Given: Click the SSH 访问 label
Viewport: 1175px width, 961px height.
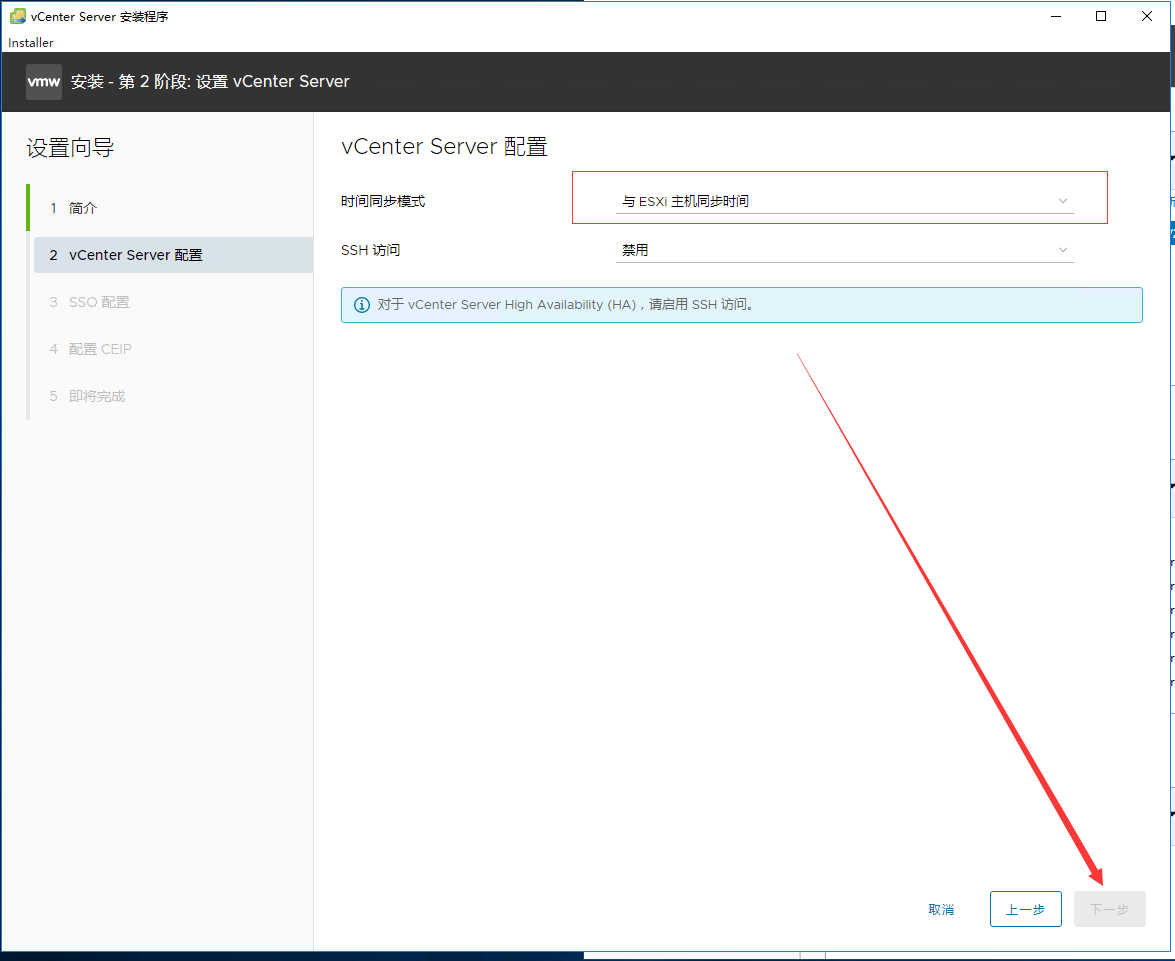Looking at the screenshot, I should [370, 250].
